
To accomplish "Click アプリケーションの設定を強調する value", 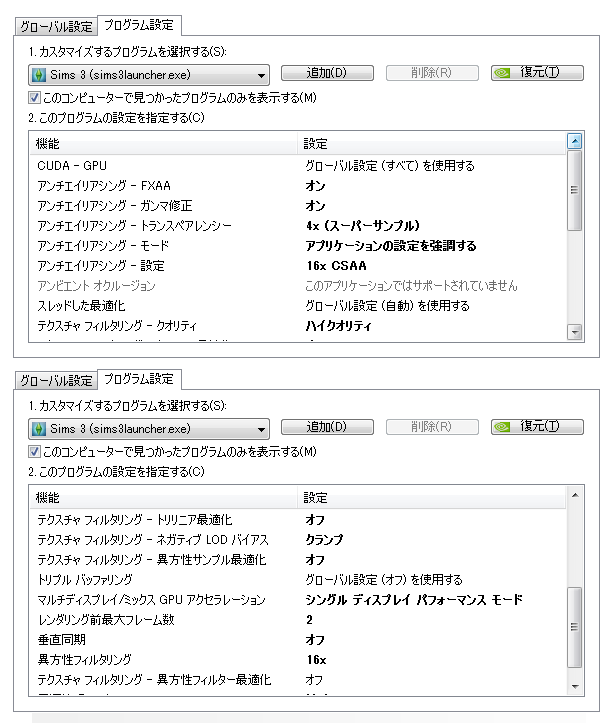I will point(391,246).
